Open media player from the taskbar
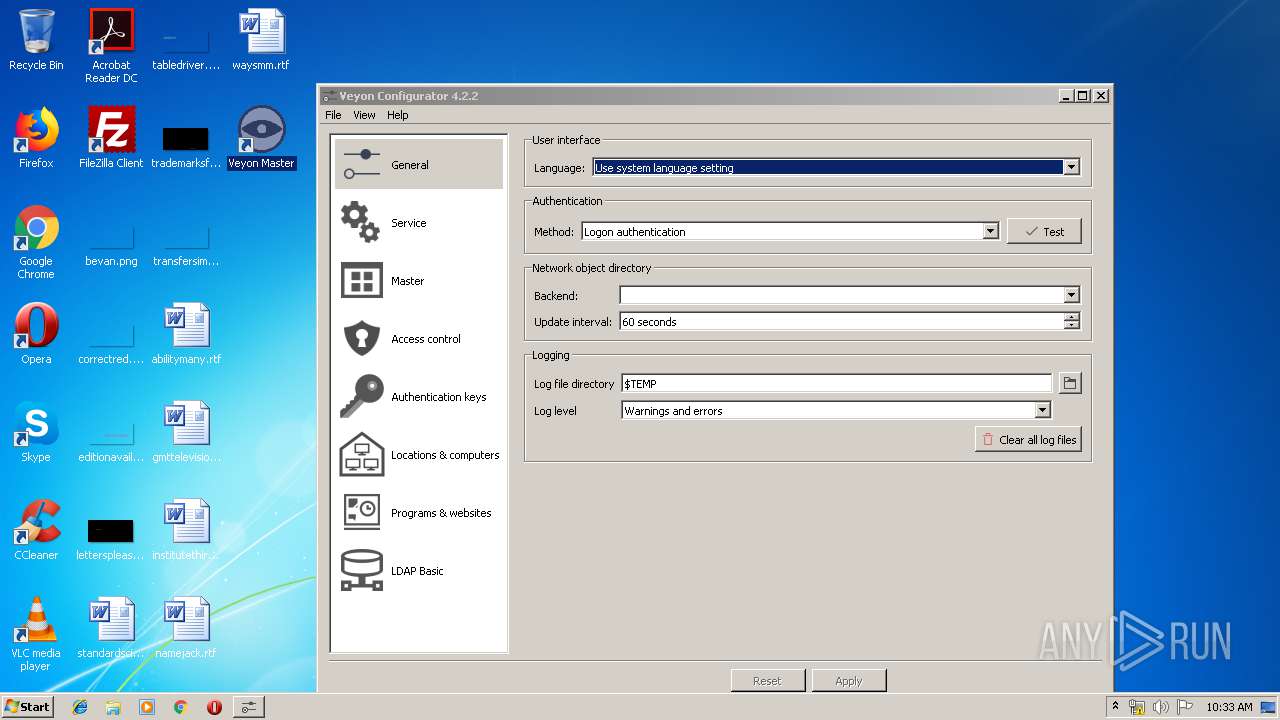 click(x=147, y=707)
